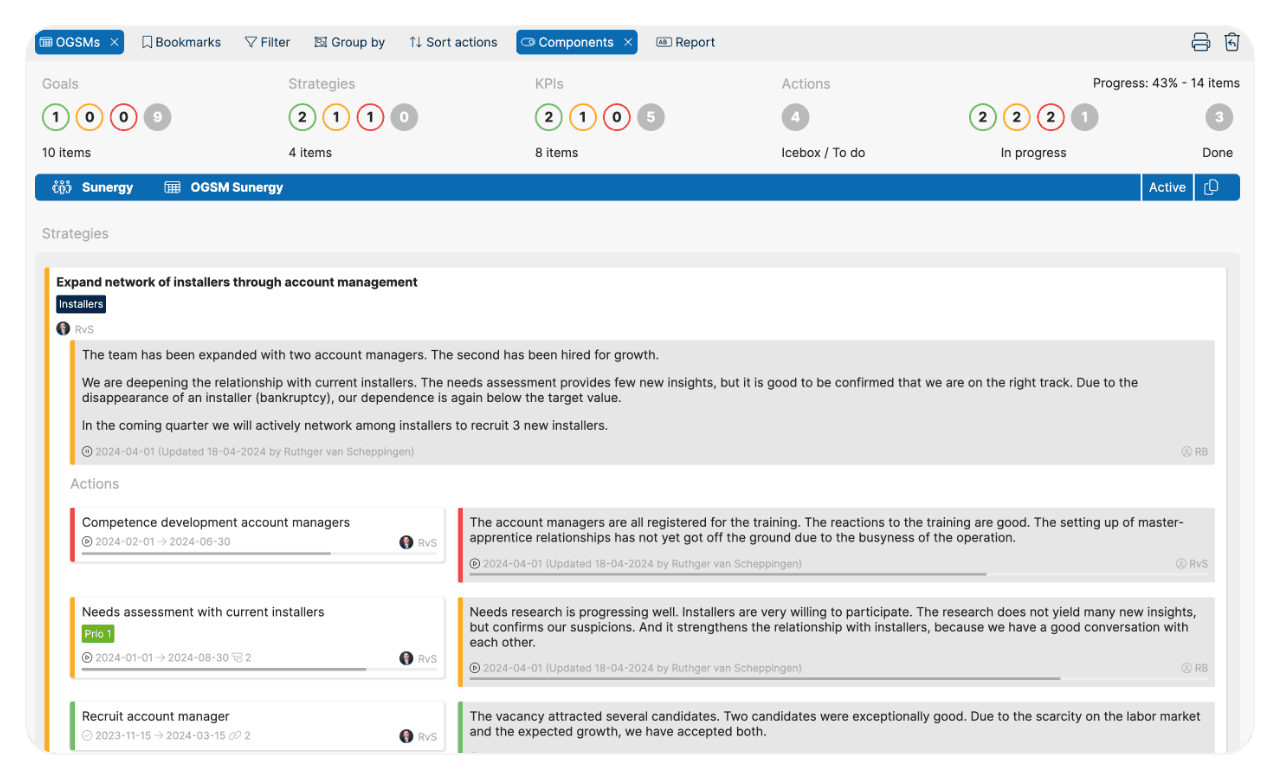Open the Bookmarks menu
The width and height of the screenshot is (1280, 780).
[181, 42]
